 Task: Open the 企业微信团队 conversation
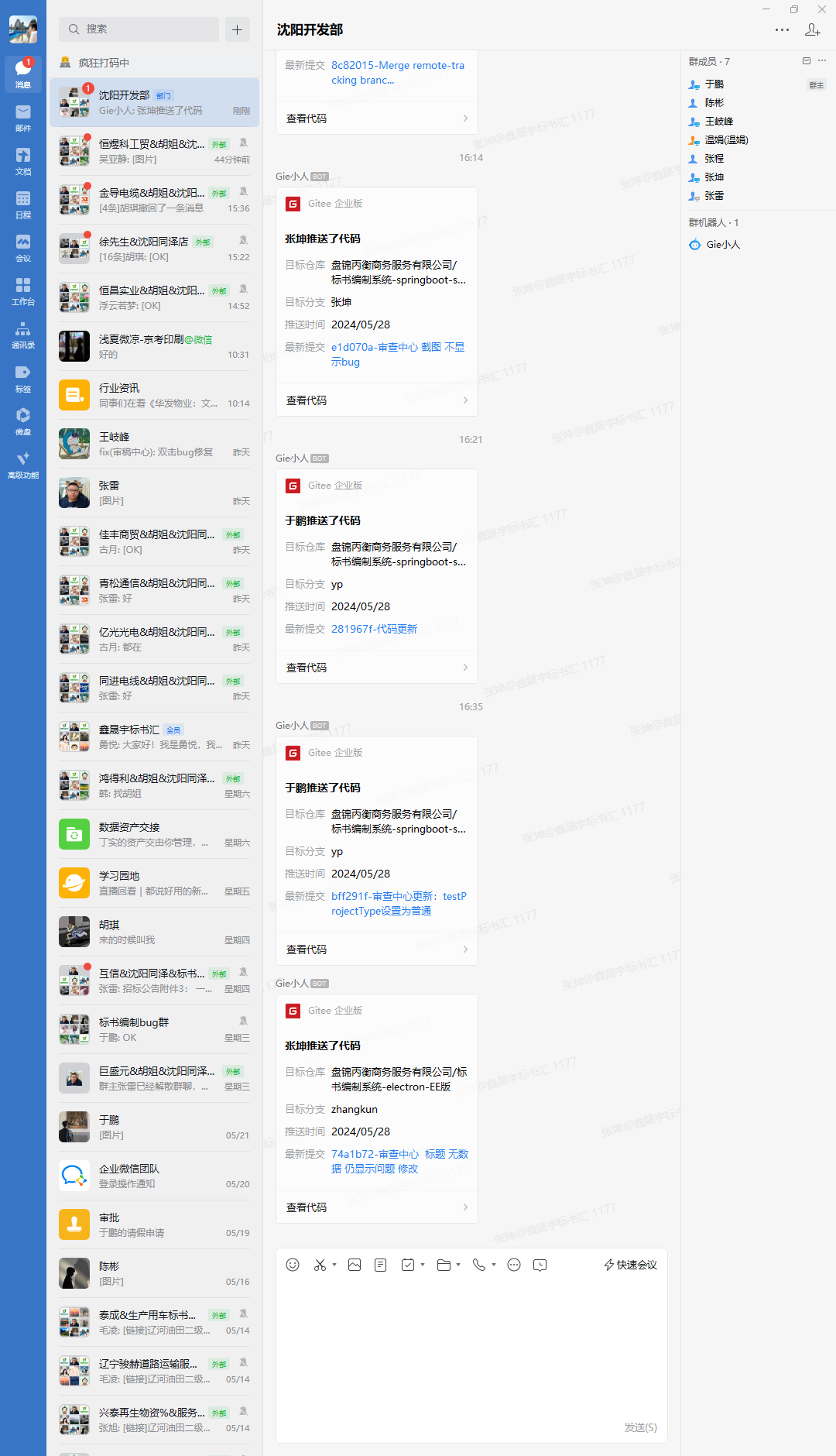(155, 1176)
